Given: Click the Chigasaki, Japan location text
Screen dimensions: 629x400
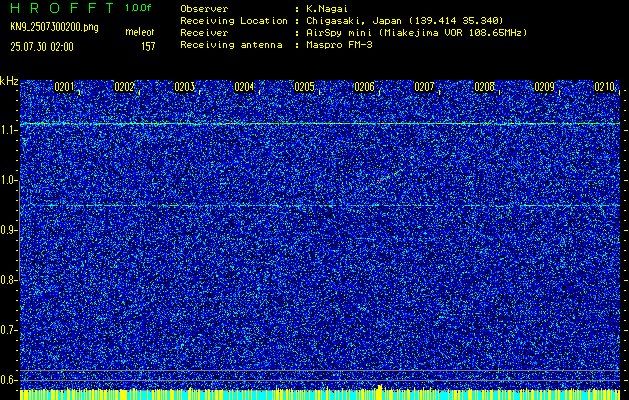Looking at the screenshot, I should [x=404, y=21].
